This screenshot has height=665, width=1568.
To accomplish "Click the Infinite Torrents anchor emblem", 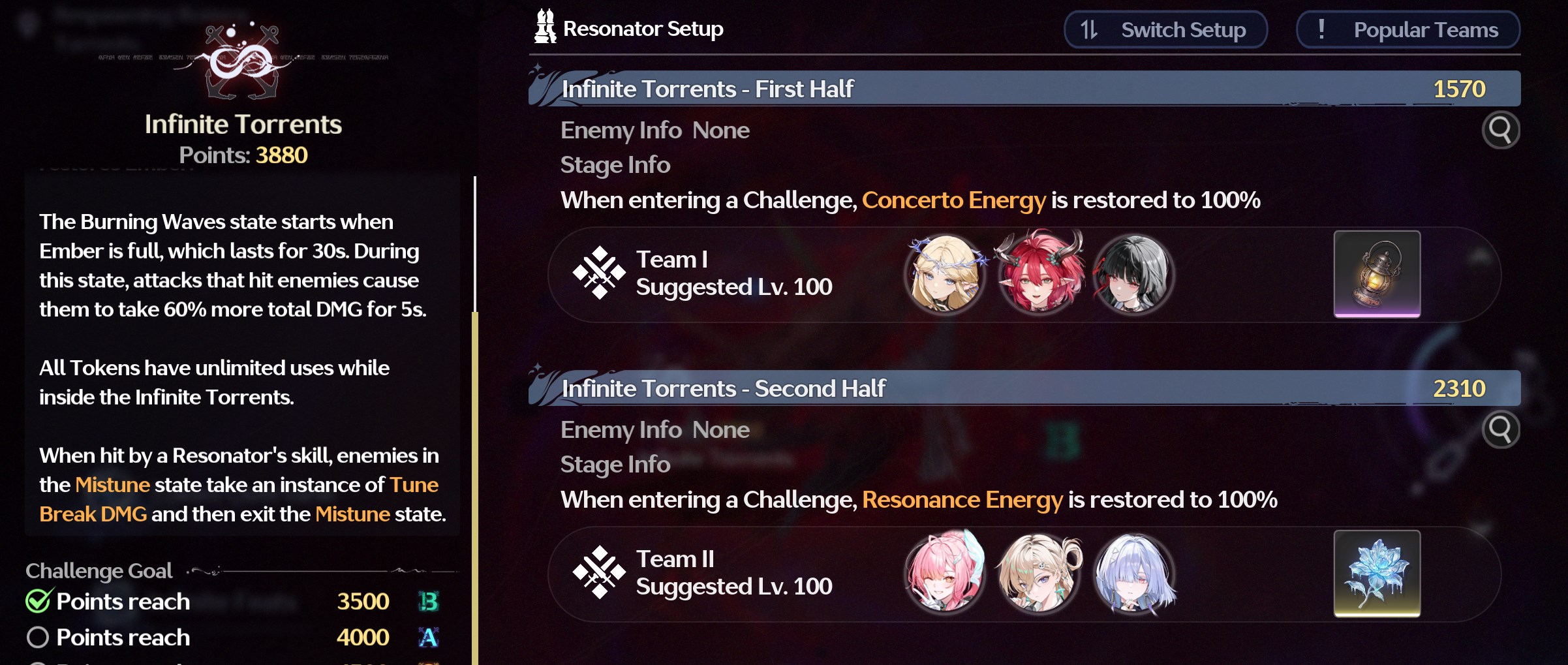I will coord(242,61).
